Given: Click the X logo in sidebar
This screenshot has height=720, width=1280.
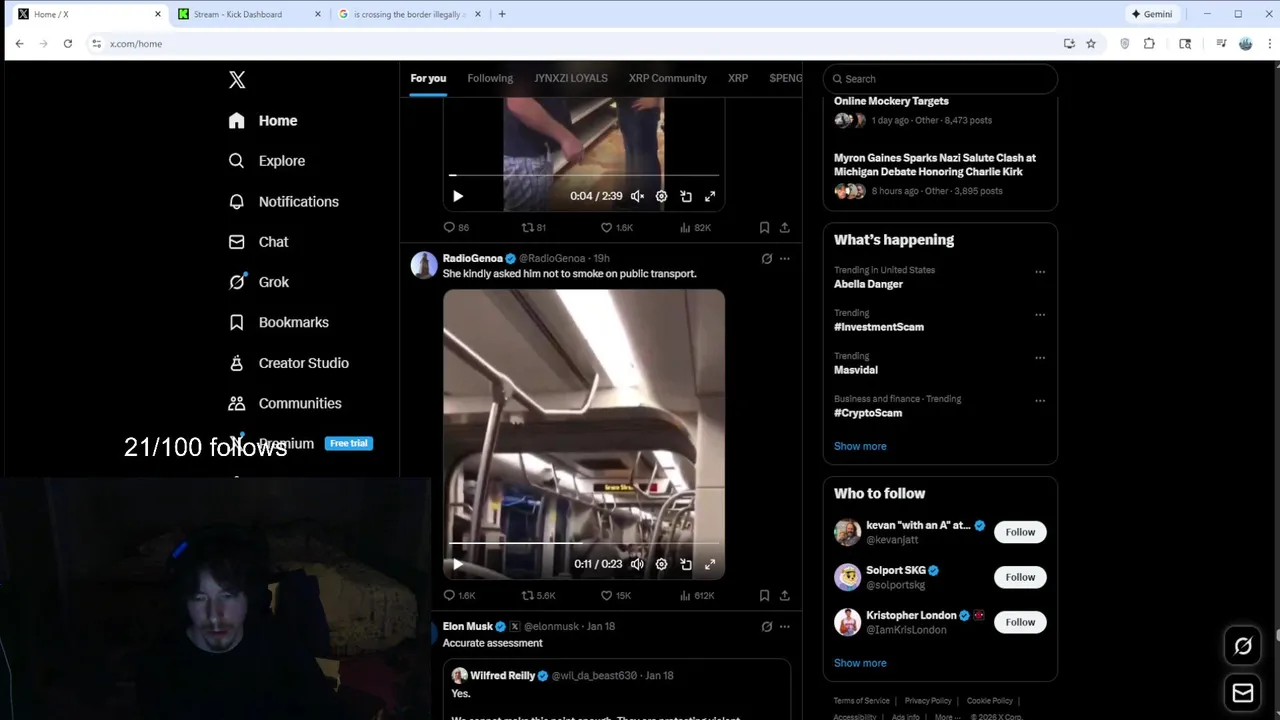Looking at the screenshot, I should (x=237, y=80).
